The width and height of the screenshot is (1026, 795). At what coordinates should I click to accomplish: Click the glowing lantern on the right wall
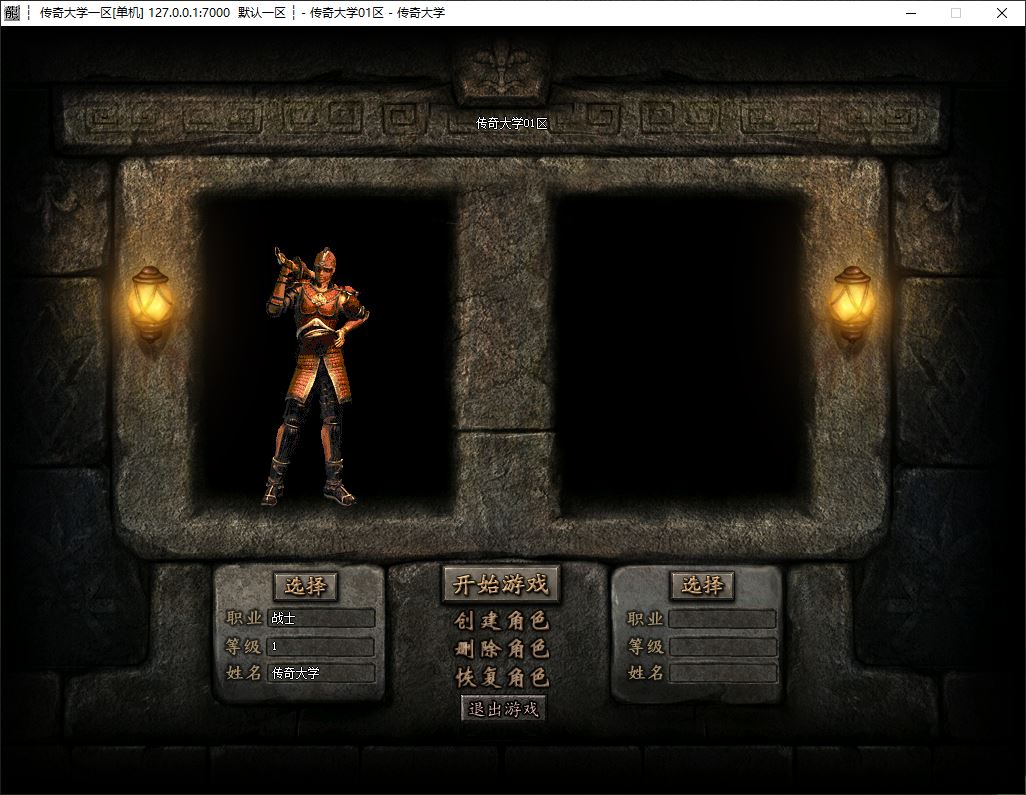click(x=852, y=303)
